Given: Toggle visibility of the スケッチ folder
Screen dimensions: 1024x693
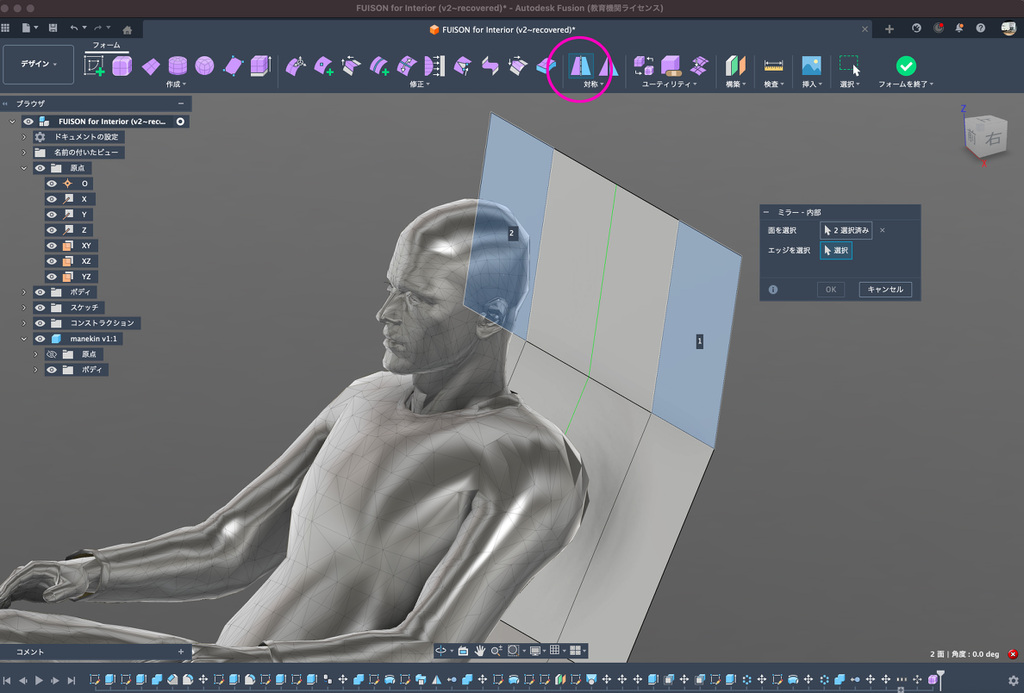Looking at the screenshot, I should 41,307.
